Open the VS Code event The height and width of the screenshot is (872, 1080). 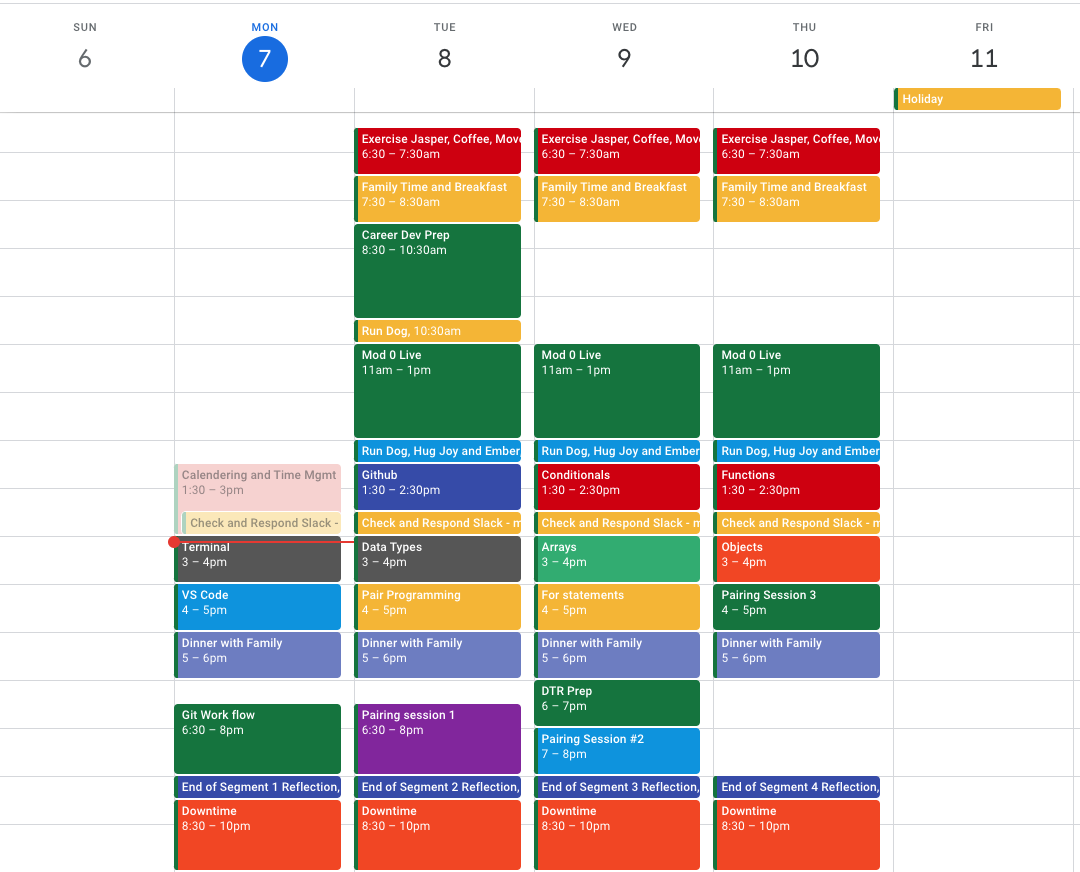[x=257, y=607]
